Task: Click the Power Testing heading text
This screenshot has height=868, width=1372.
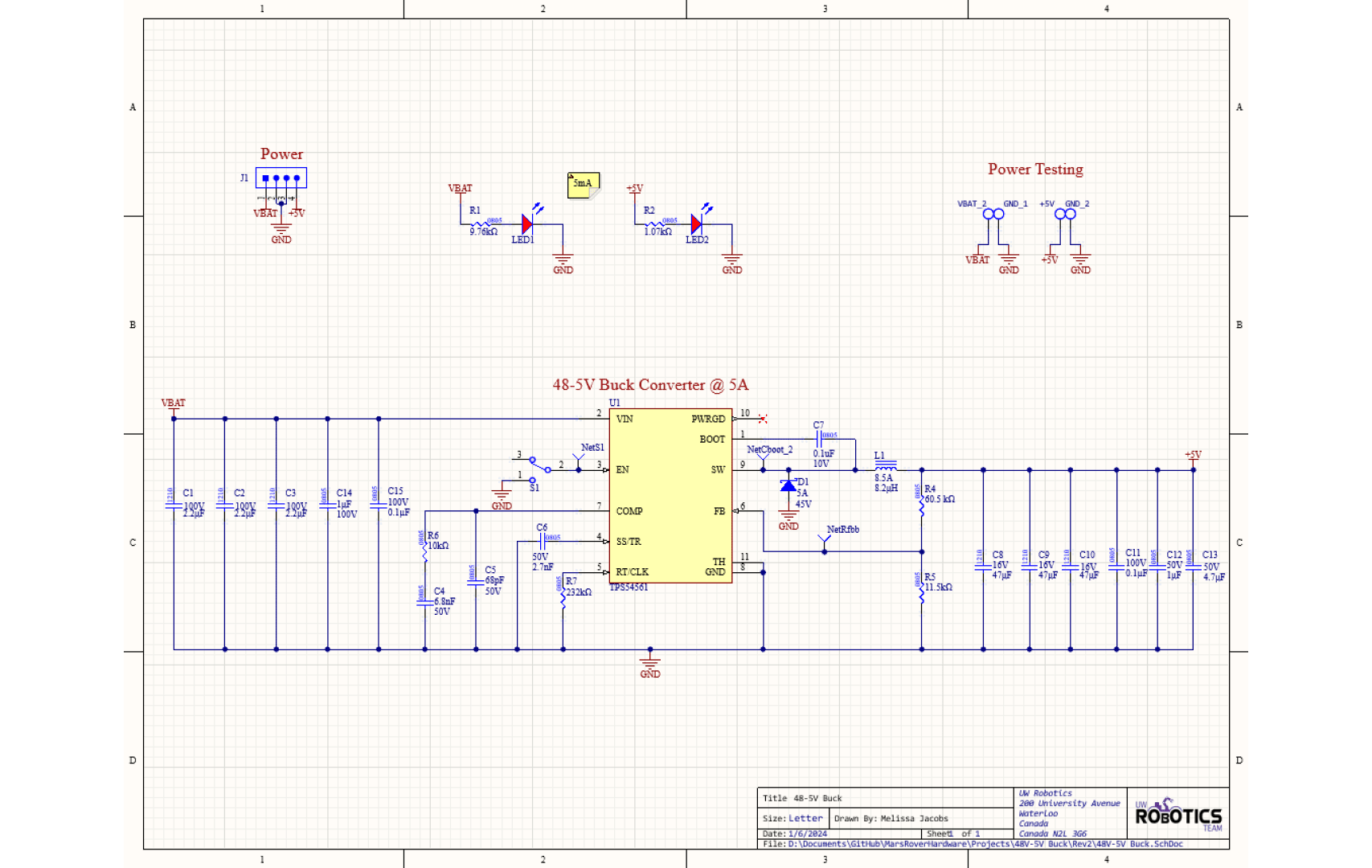Action: tap(1035, 170)
